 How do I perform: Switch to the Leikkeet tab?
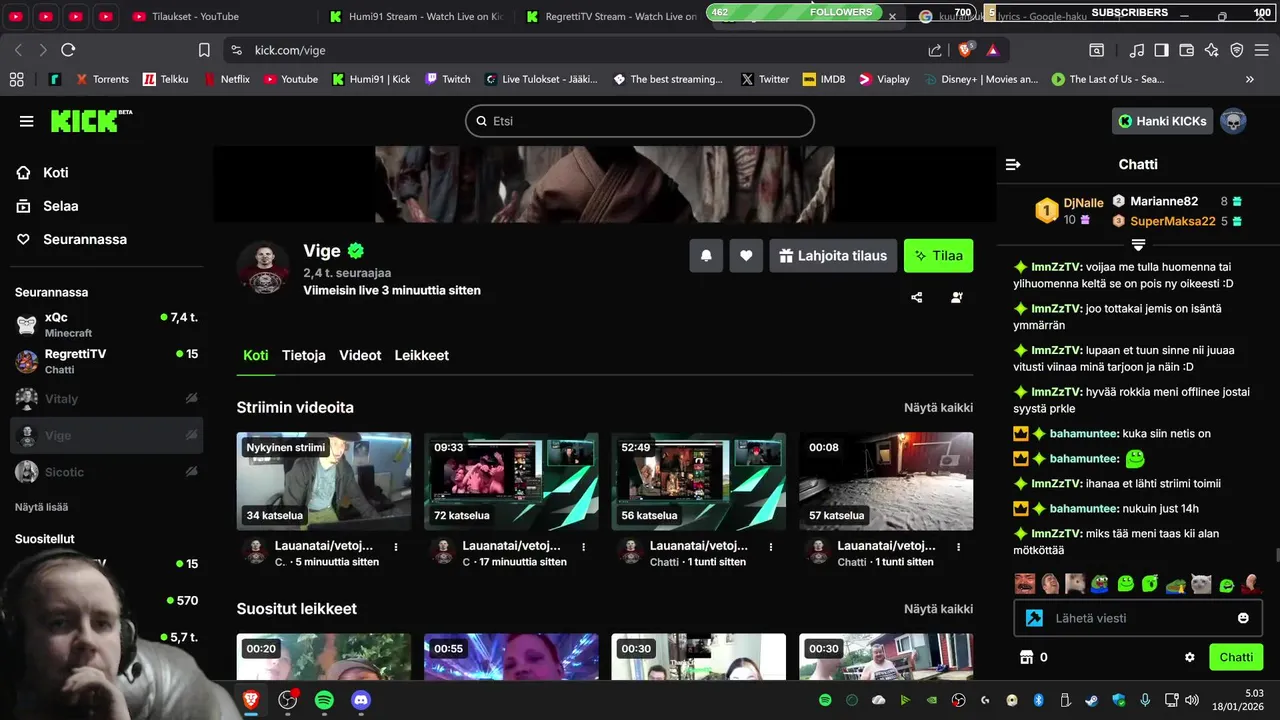coord(421,355)
